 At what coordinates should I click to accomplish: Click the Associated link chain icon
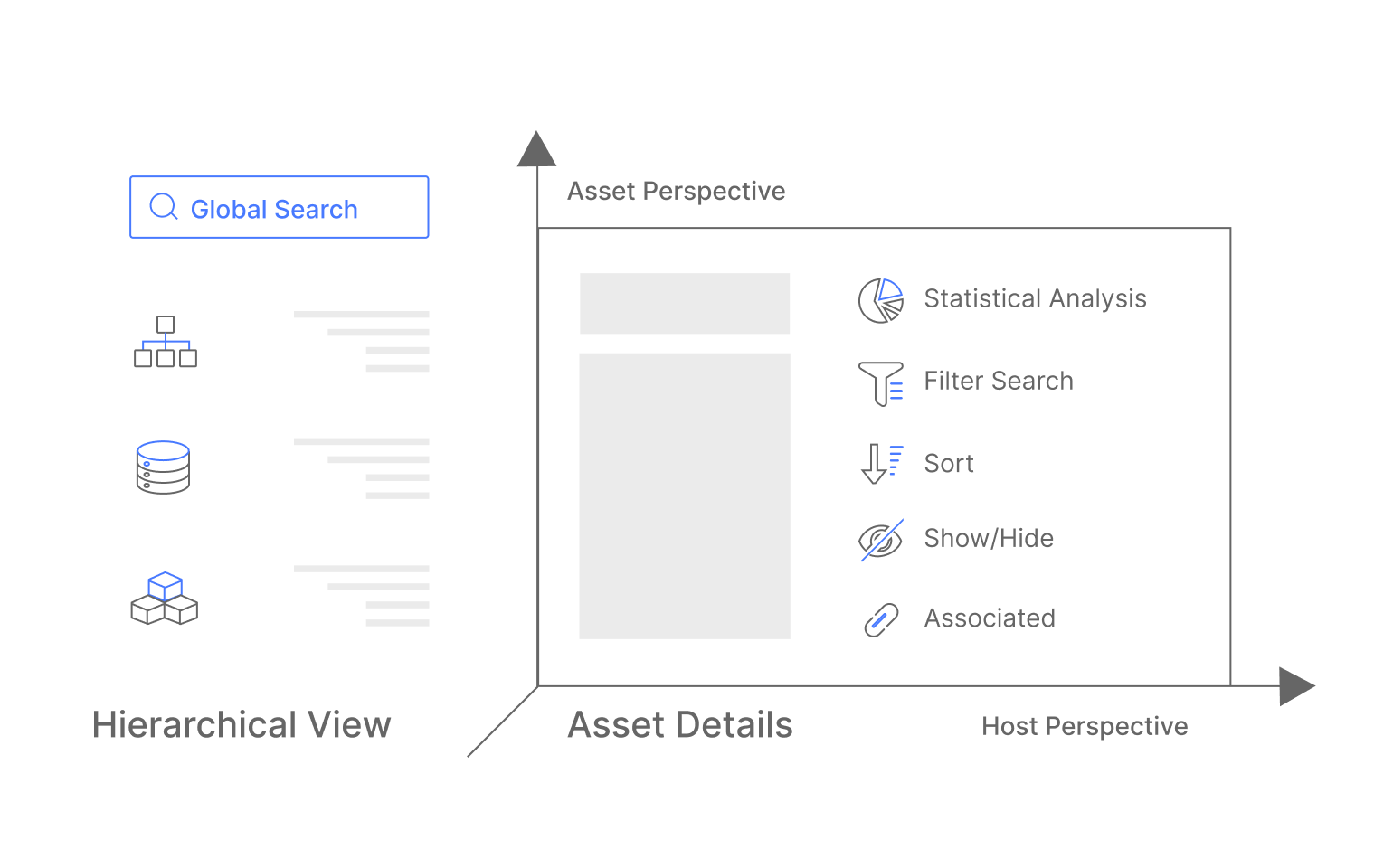coord(880,619)
